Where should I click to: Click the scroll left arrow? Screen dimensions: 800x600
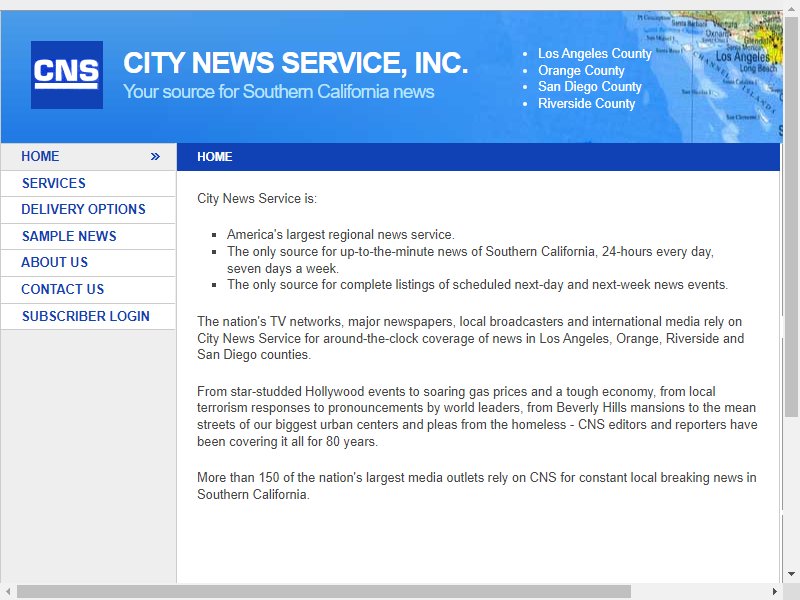(8, 592)
